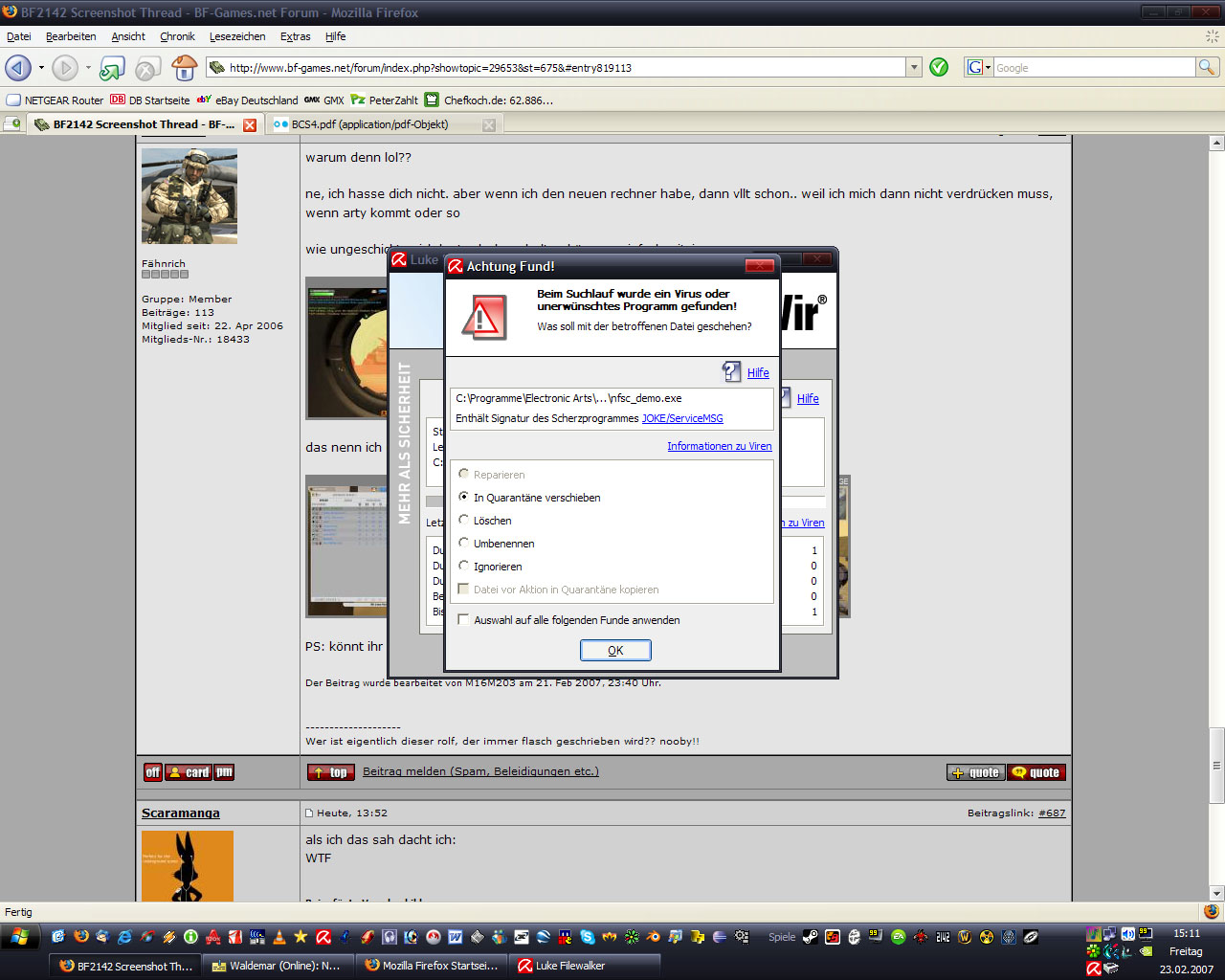Viewport: 1225px width, 980px height.
Task: Reload the current forum page
Action: click(x=112, y=68)
